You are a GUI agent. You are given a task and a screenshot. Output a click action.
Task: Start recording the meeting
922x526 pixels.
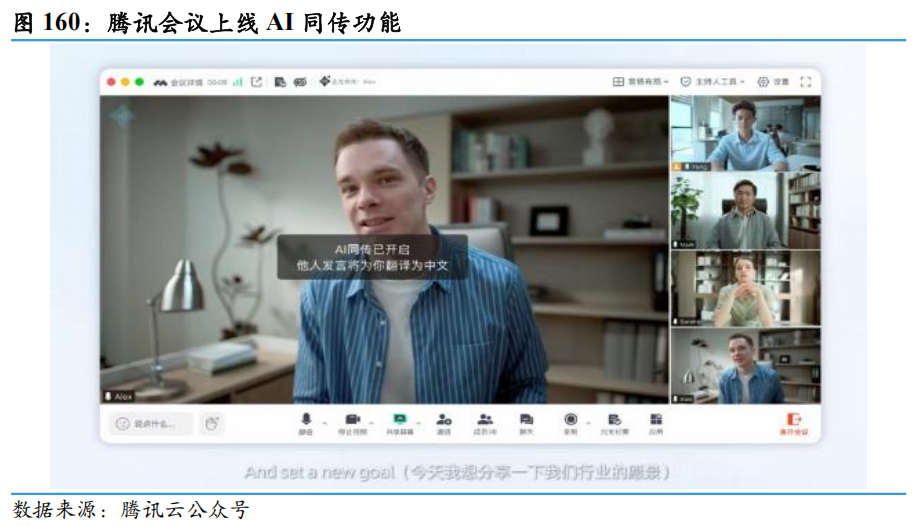pyautogui.click(x=570, y=423)
